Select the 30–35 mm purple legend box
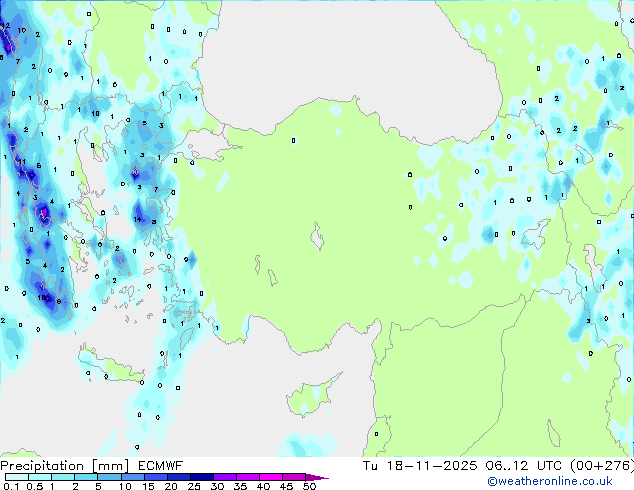634x490 pixels. [224, 477]
